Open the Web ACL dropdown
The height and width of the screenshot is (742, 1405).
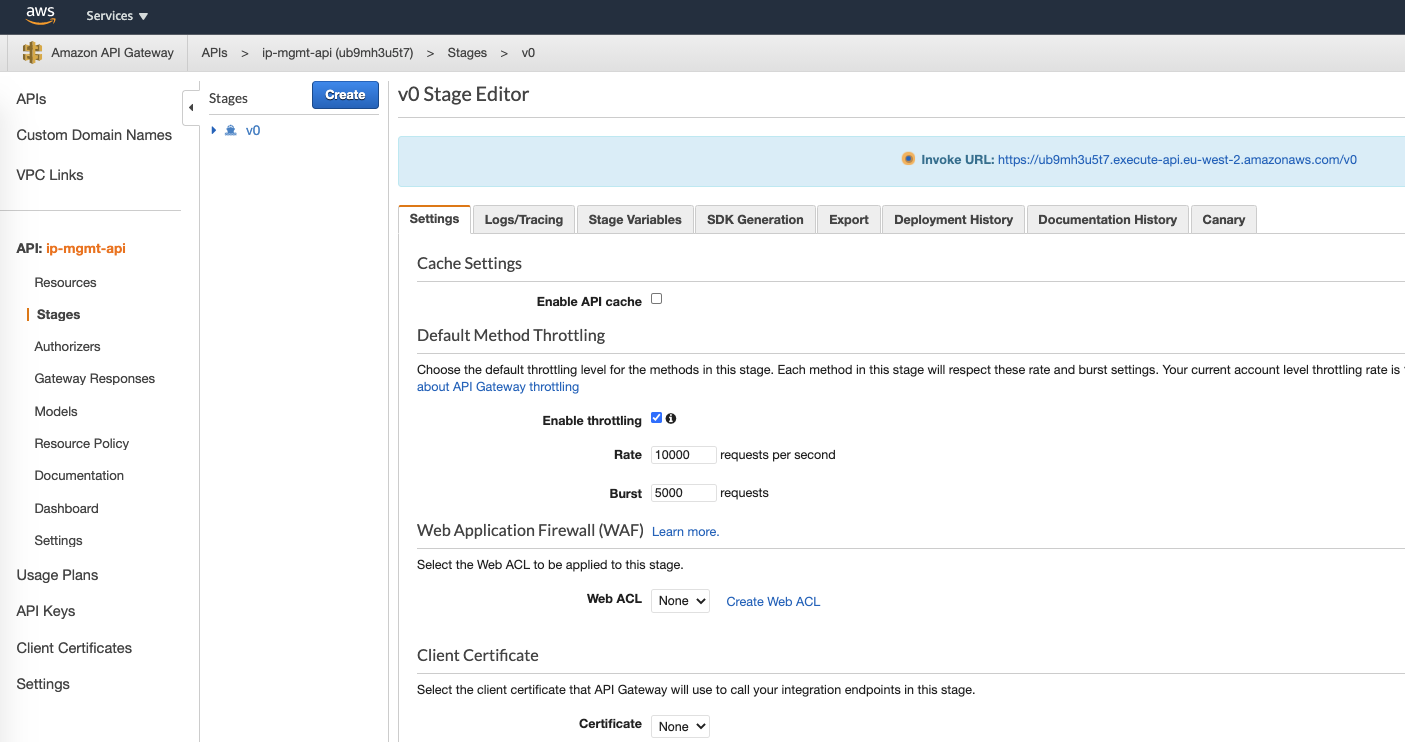(x=680, y=601)
